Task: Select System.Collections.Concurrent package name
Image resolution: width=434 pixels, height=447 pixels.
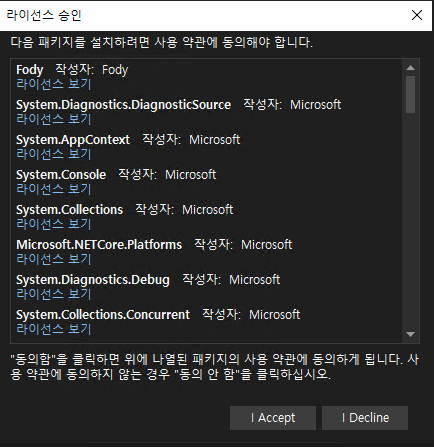Action: click(x=103, y=315)
